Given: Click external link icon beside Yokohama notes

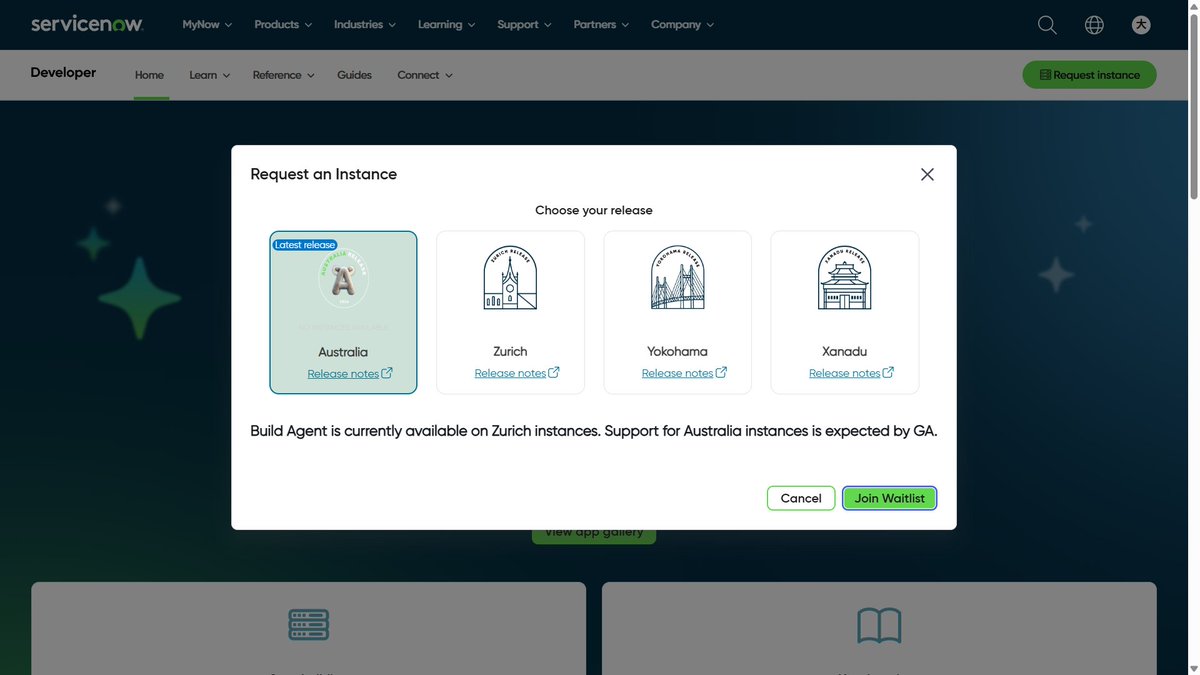Looking at the screenshot, I should tap(721, 373).
